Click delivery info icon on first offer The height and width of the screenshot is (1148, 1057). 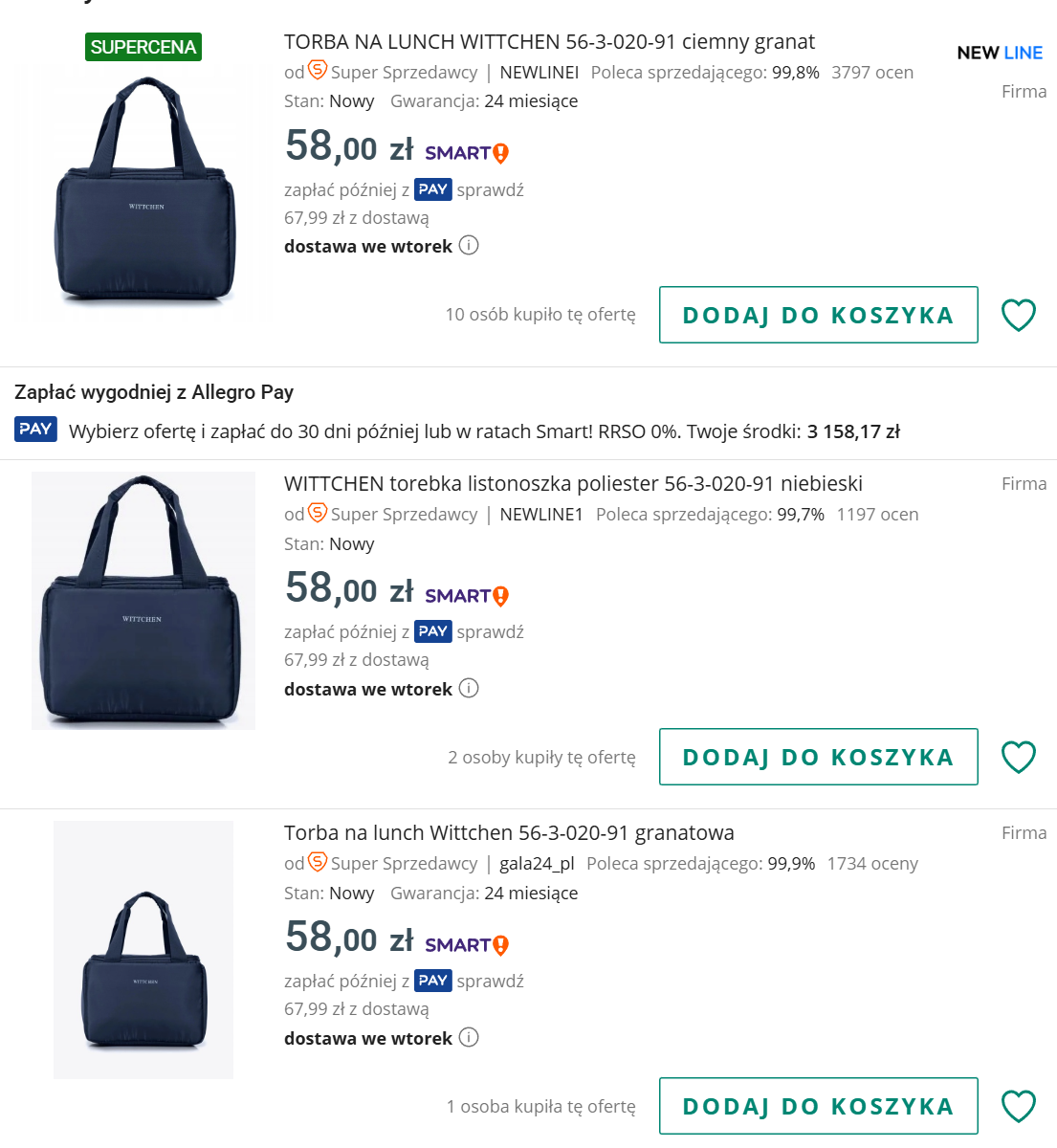tap(469, 246)
